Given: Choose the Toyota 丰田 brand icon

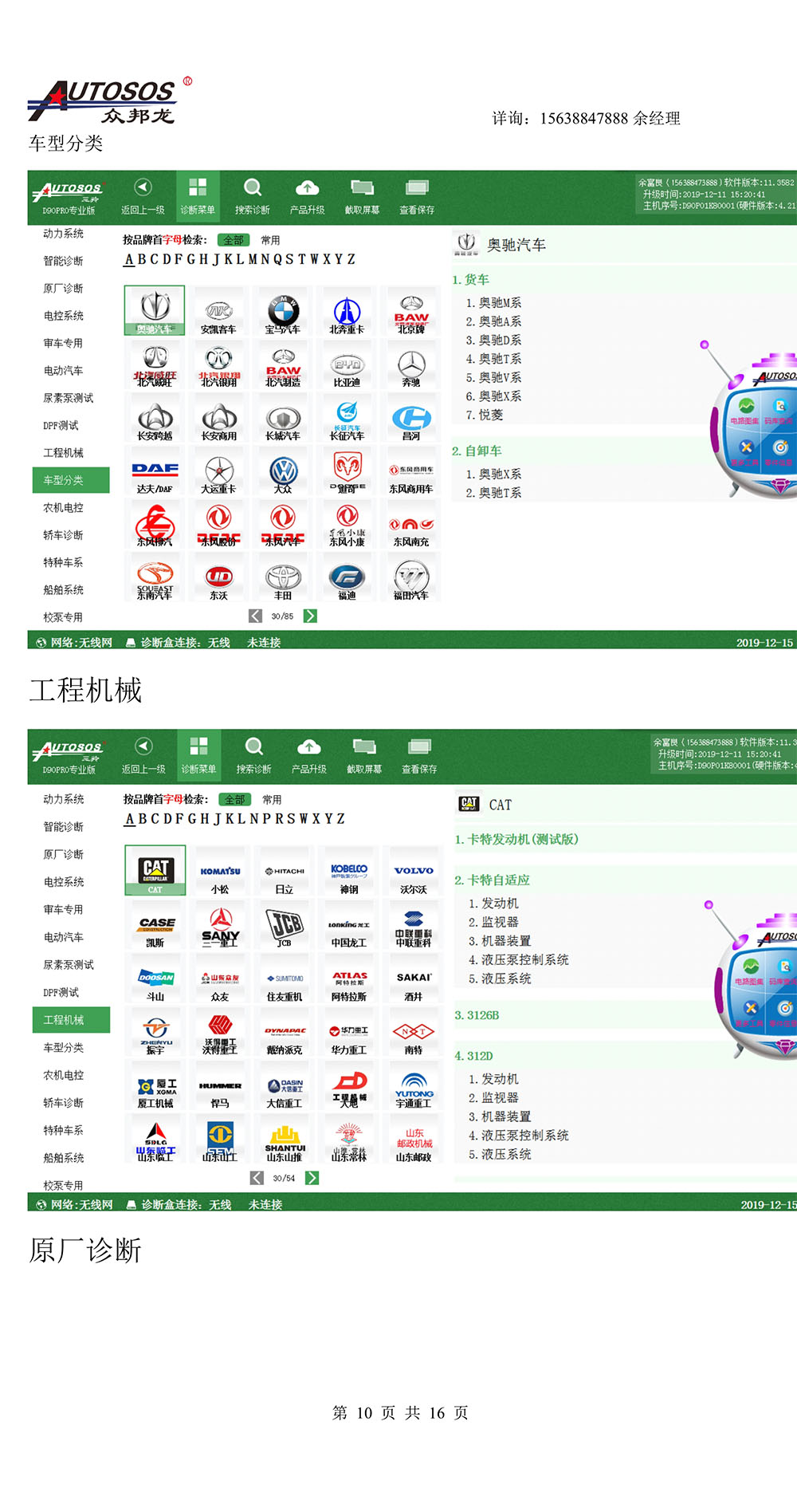Looking at the screenshot, I should [x=283, y=578].
